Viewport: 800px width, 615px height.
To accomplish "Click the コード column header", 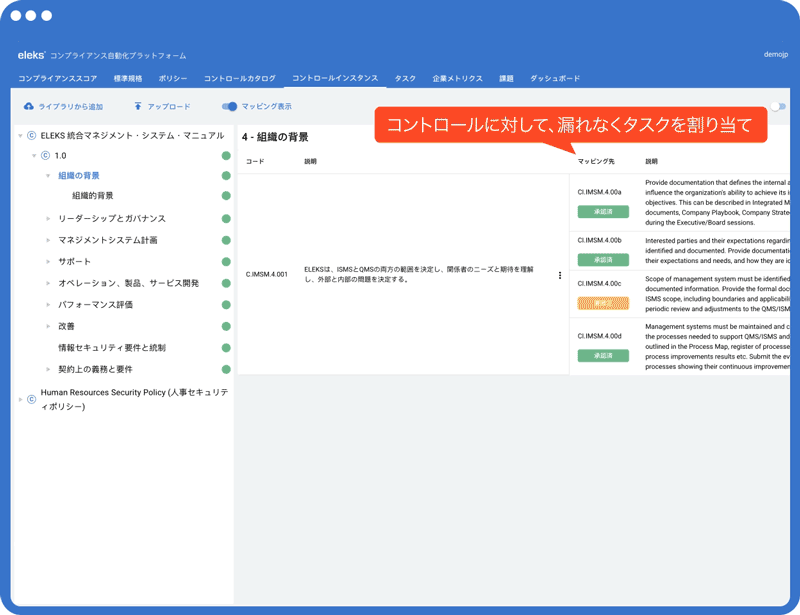I will click(x=255, y=161).
